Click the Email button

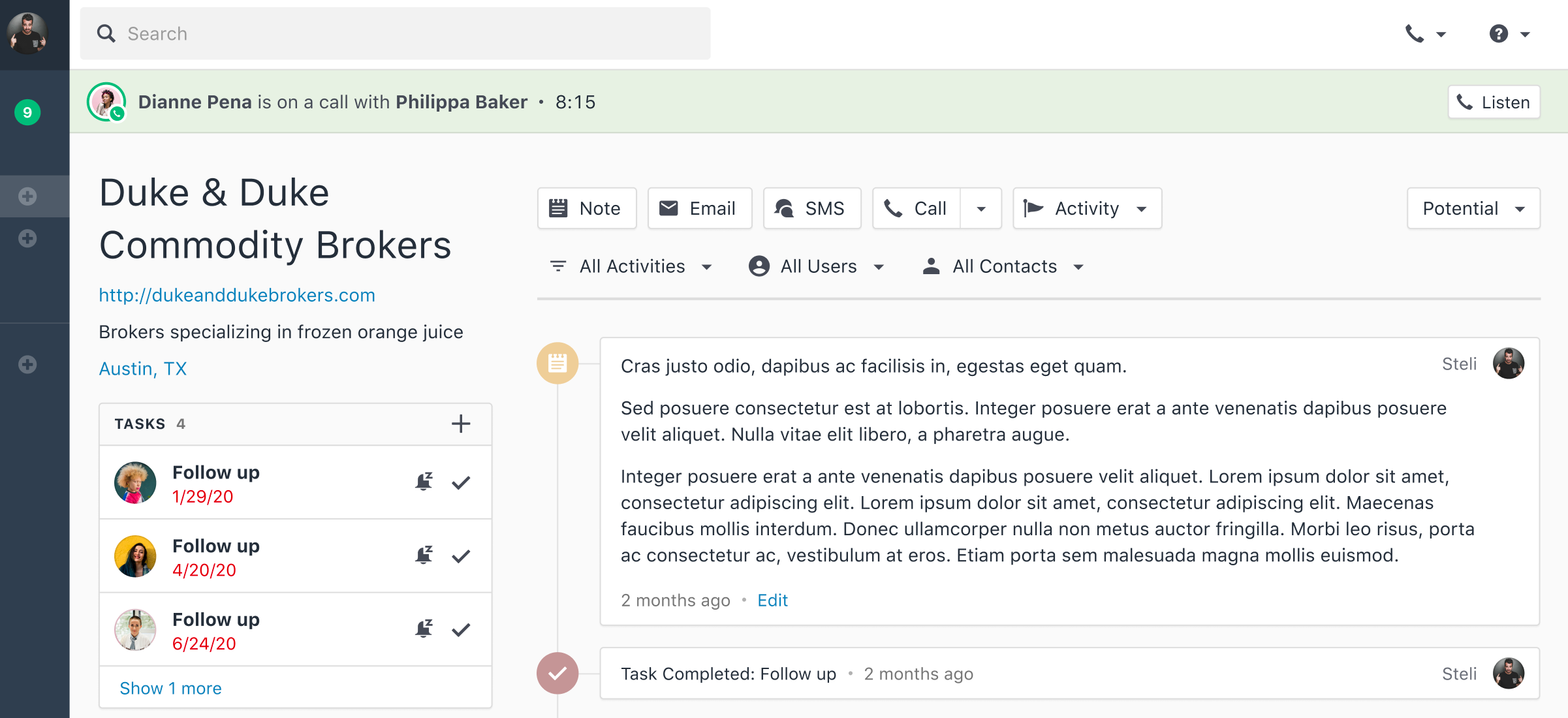click(699, 208)
